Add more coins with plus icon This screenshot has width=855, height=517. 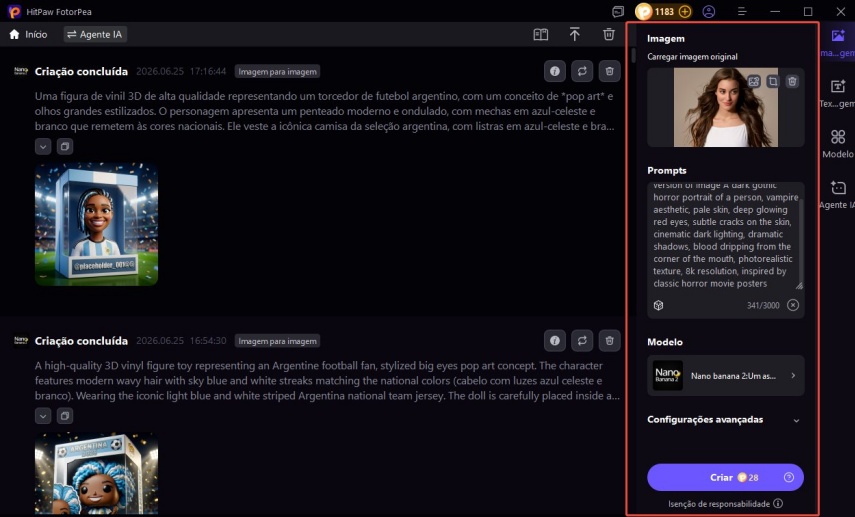[x=685, y=11]
